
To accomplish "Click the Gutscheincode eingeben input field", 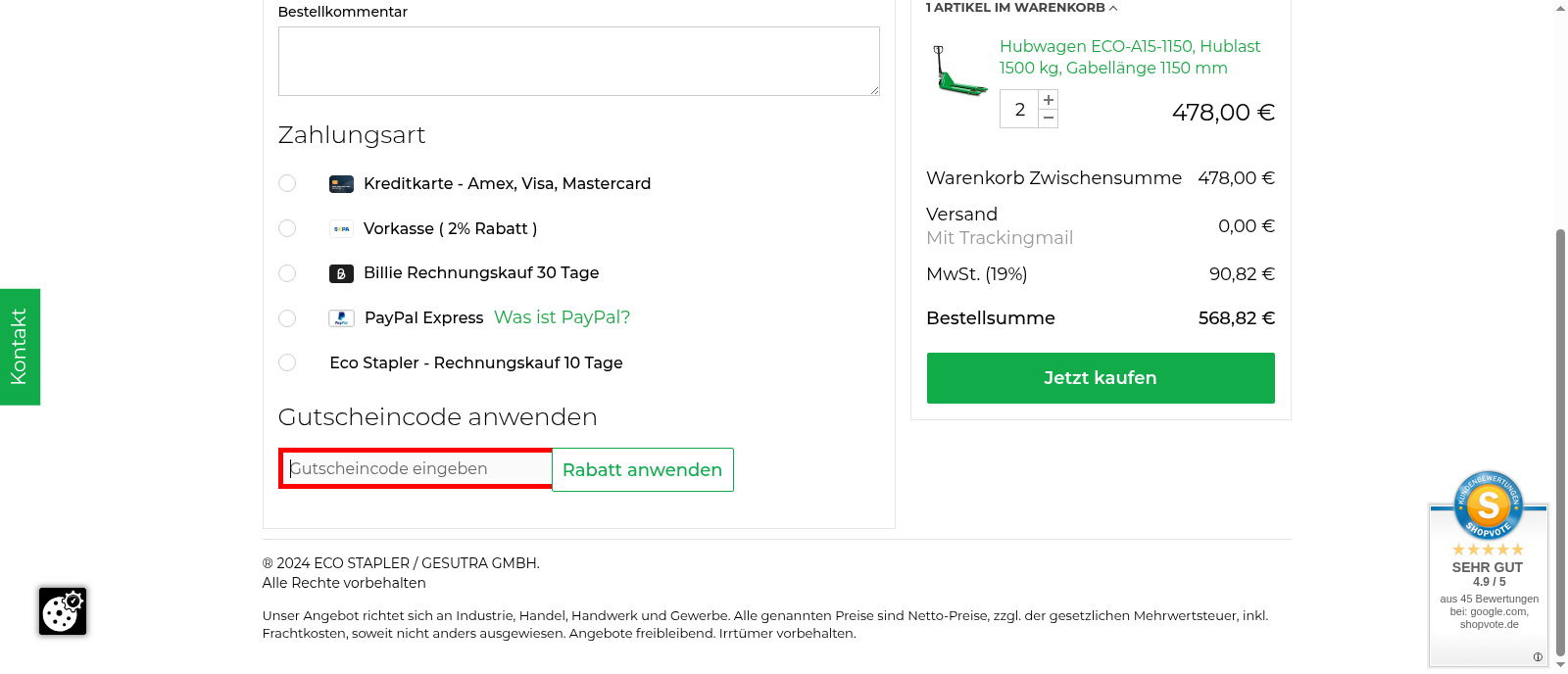I will click(x=416, y=469).
